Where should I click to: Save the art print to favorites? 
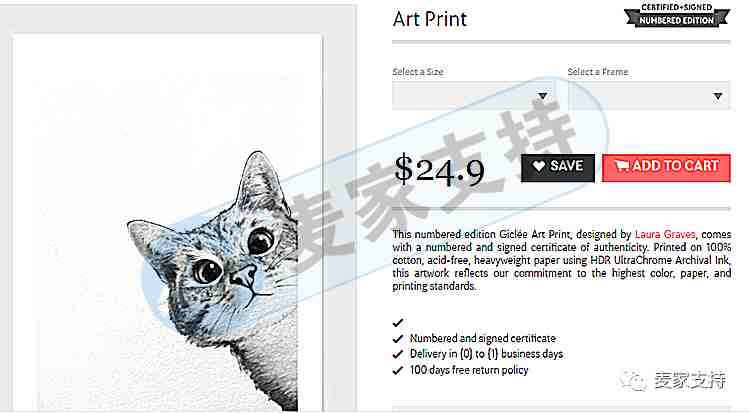coord(558,167)
